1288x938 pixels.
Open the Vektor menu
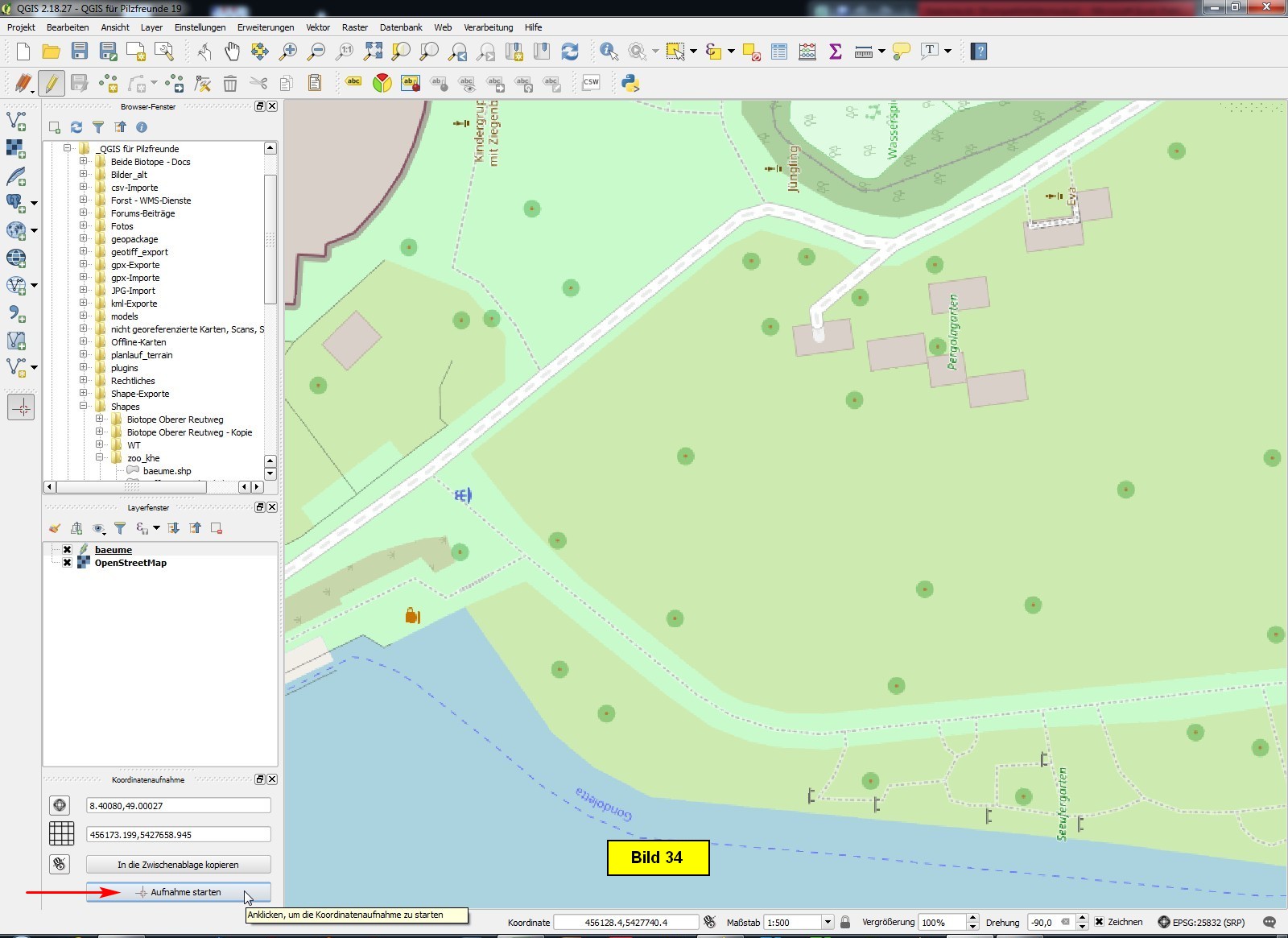click(318, 27)
